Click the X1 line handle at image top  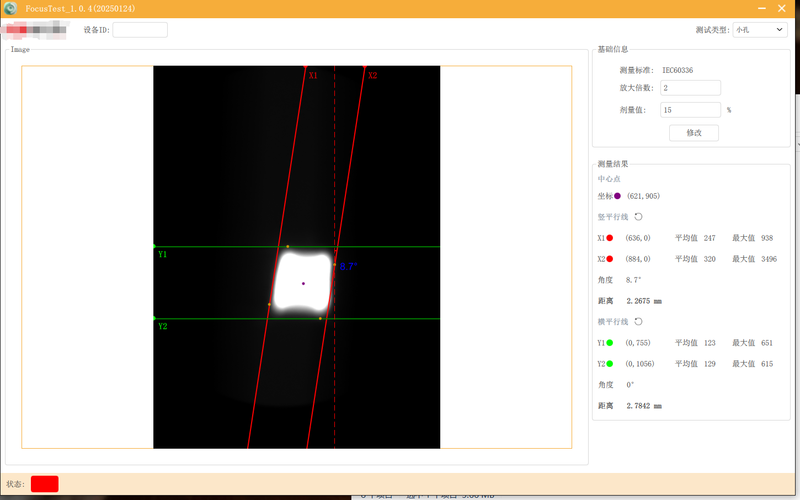coord(306,67)
